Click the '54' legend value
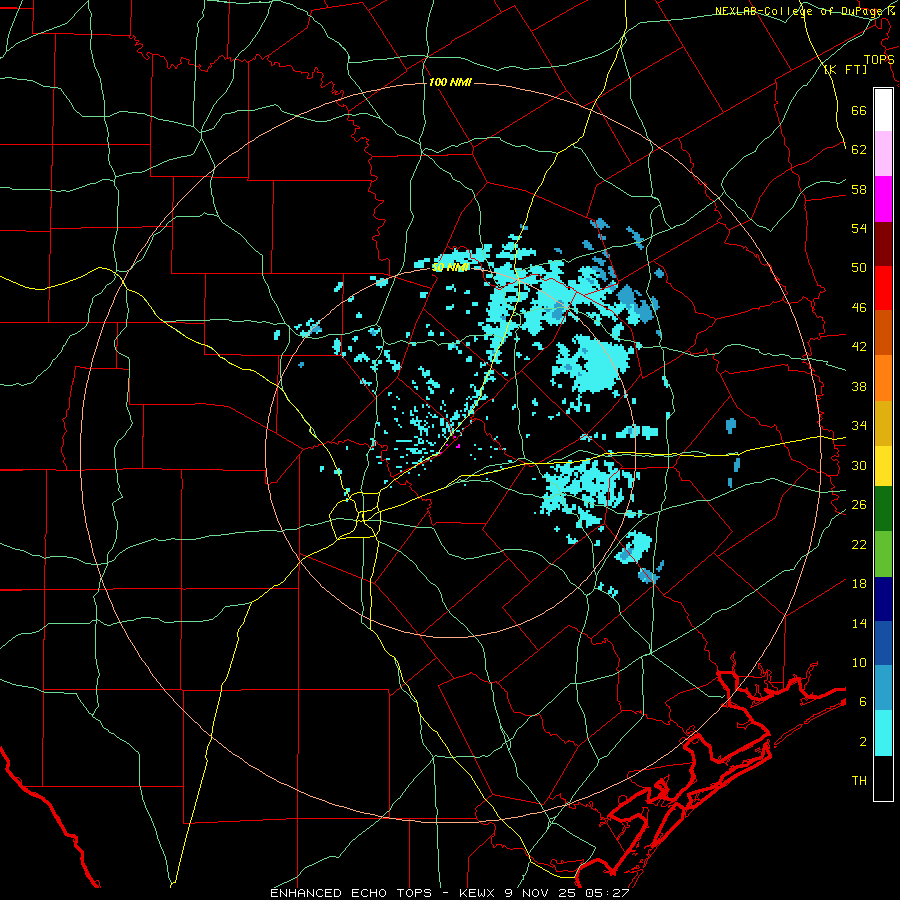The width and height of the screenshot is (900, 900). pyautogui.click(x=859, y=228)
